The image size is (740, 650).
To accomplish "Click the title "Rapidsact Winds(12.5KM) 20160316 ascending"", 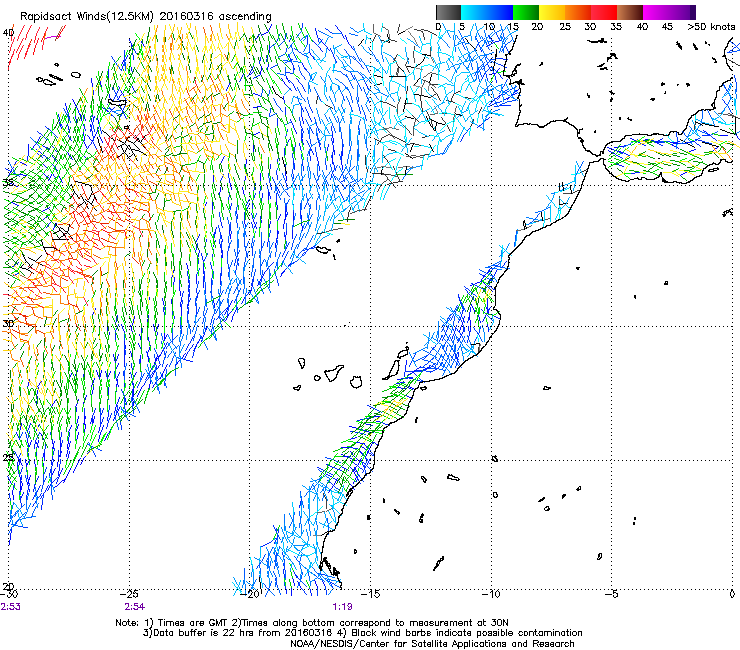I will (146, 17).
